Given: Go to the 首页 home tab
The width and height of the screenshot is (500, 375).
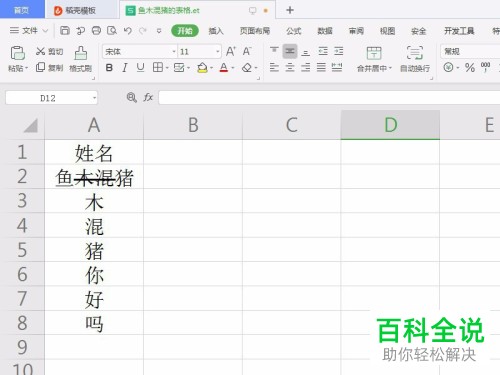Looking at the screenshot, I should pos(21,10).
